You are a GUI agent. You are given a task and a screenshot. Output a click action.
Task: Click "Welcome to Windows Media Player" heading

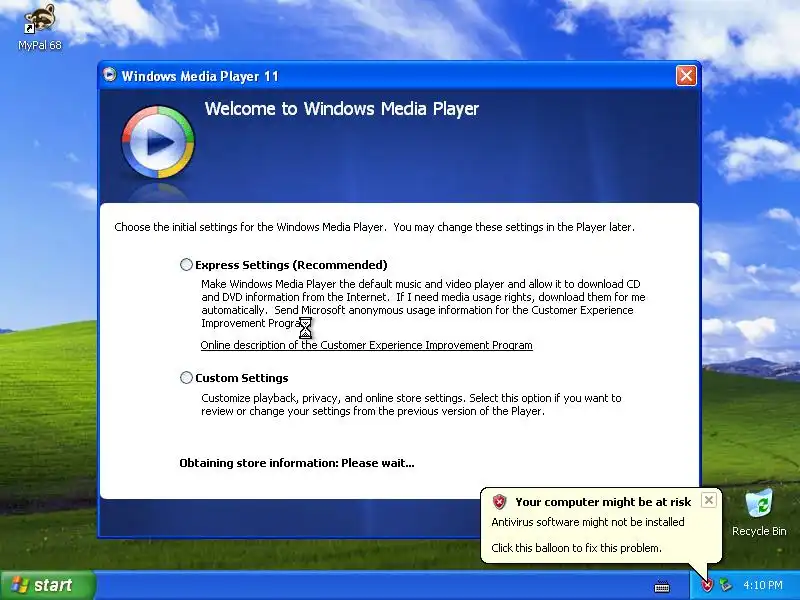click(341, 109)
